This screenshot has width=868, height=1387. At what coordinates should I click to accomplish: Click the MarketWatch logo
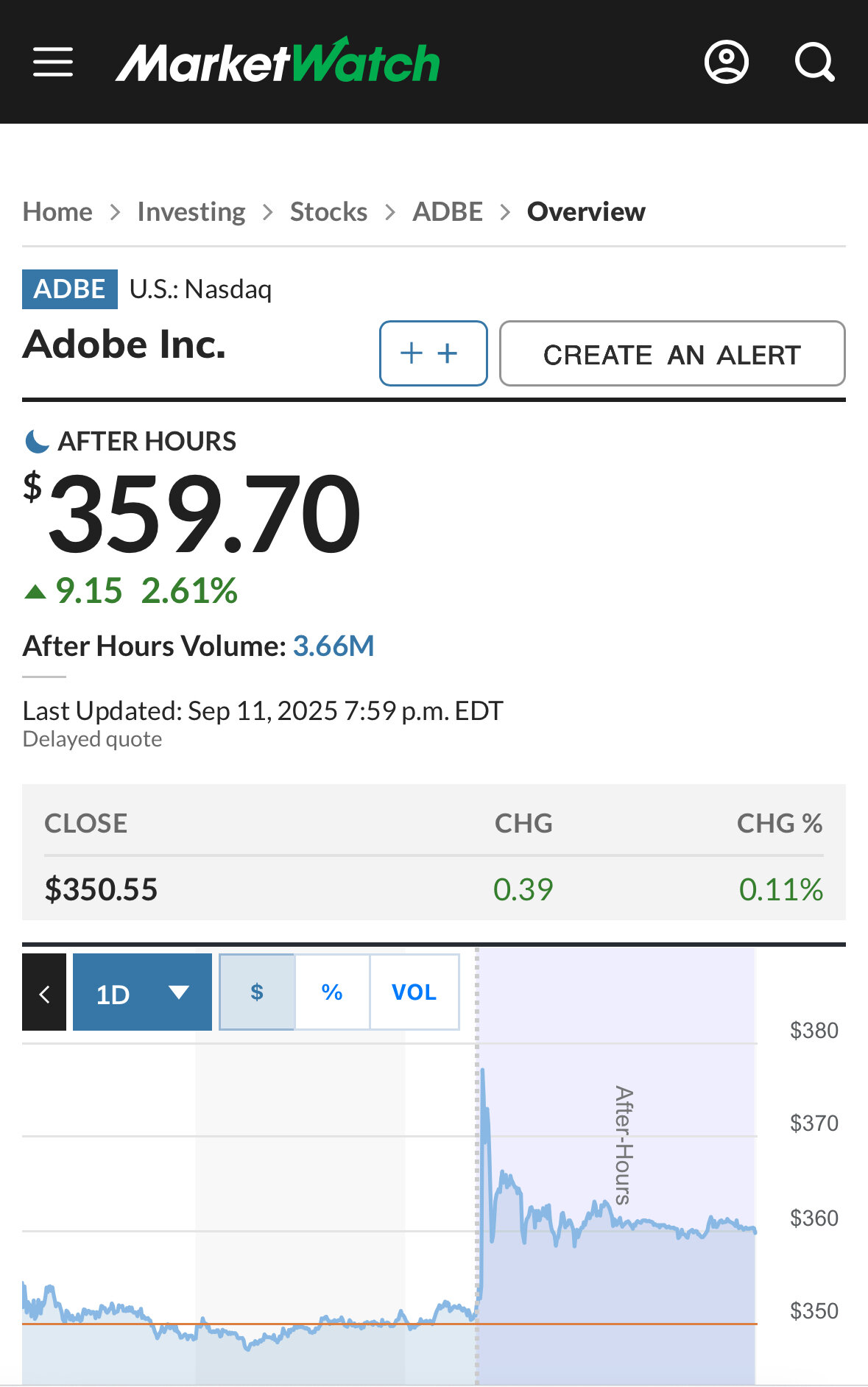278,62
